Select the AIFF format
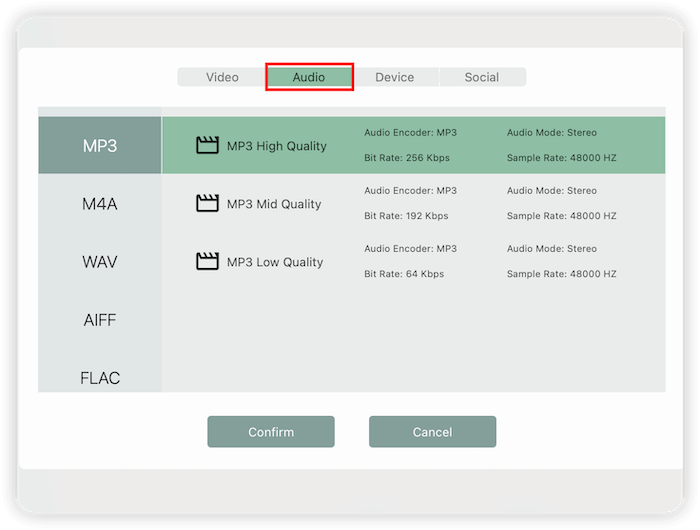This screenshot has width=700, height=530. coord(100,320)
